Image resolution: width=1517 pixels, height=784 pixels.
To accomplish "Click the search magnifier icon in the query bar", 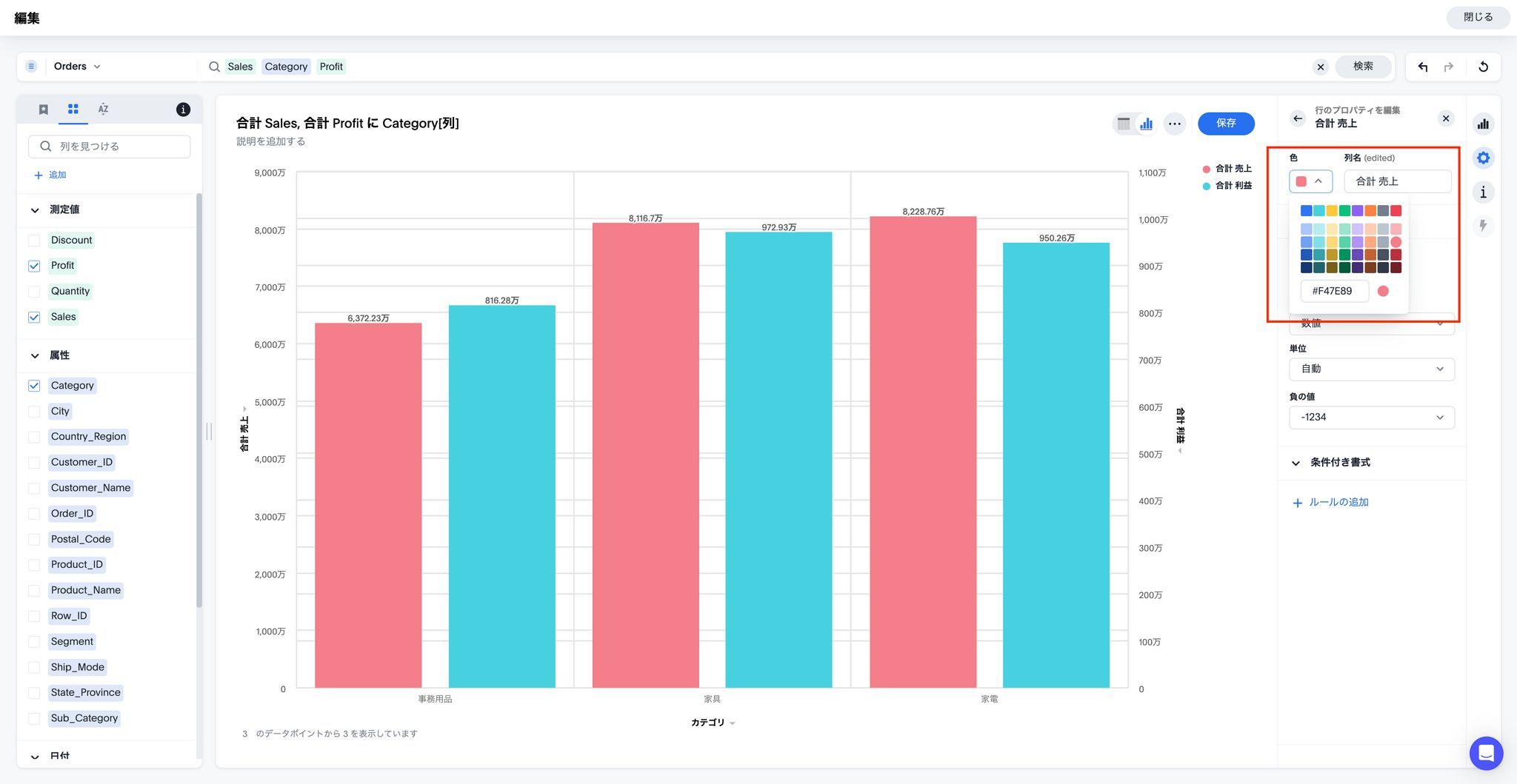I will point(214,67).
